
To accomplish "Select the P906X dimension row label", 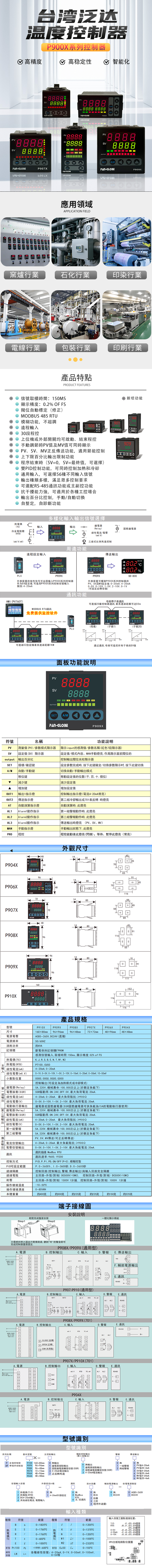I will tap(11, 887).
